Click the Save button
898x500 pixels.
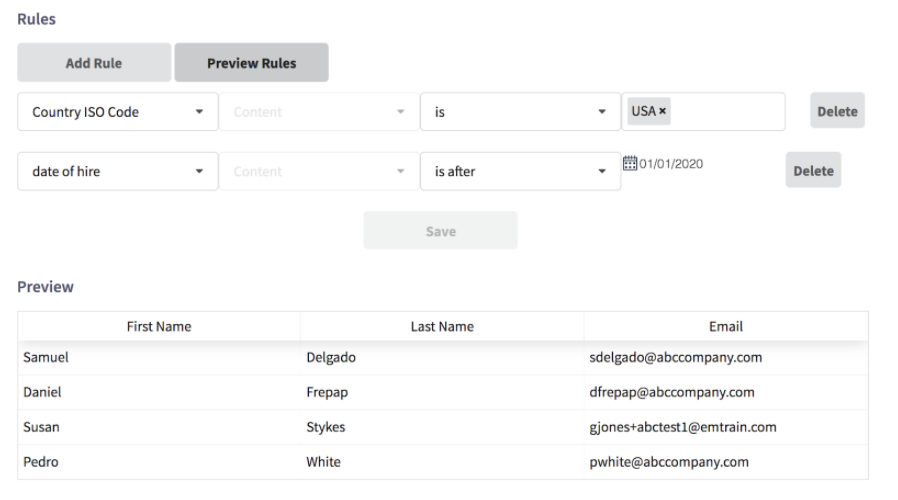click(x=440, y=230)
